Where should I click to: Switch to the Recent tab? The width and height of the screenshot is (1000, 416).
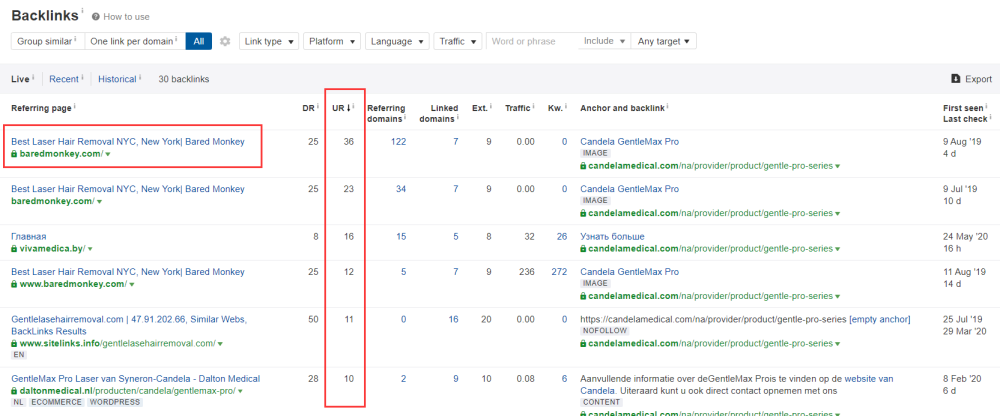point(64,79)
